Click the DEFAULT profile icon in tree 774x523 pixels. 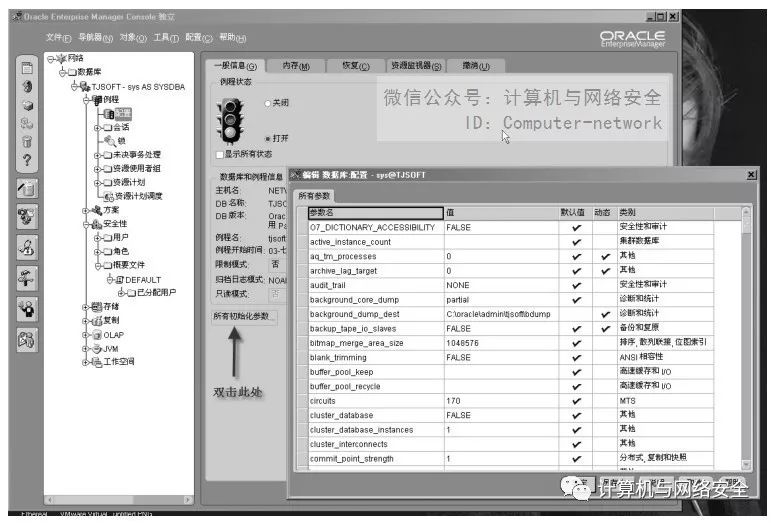[119, 280]
